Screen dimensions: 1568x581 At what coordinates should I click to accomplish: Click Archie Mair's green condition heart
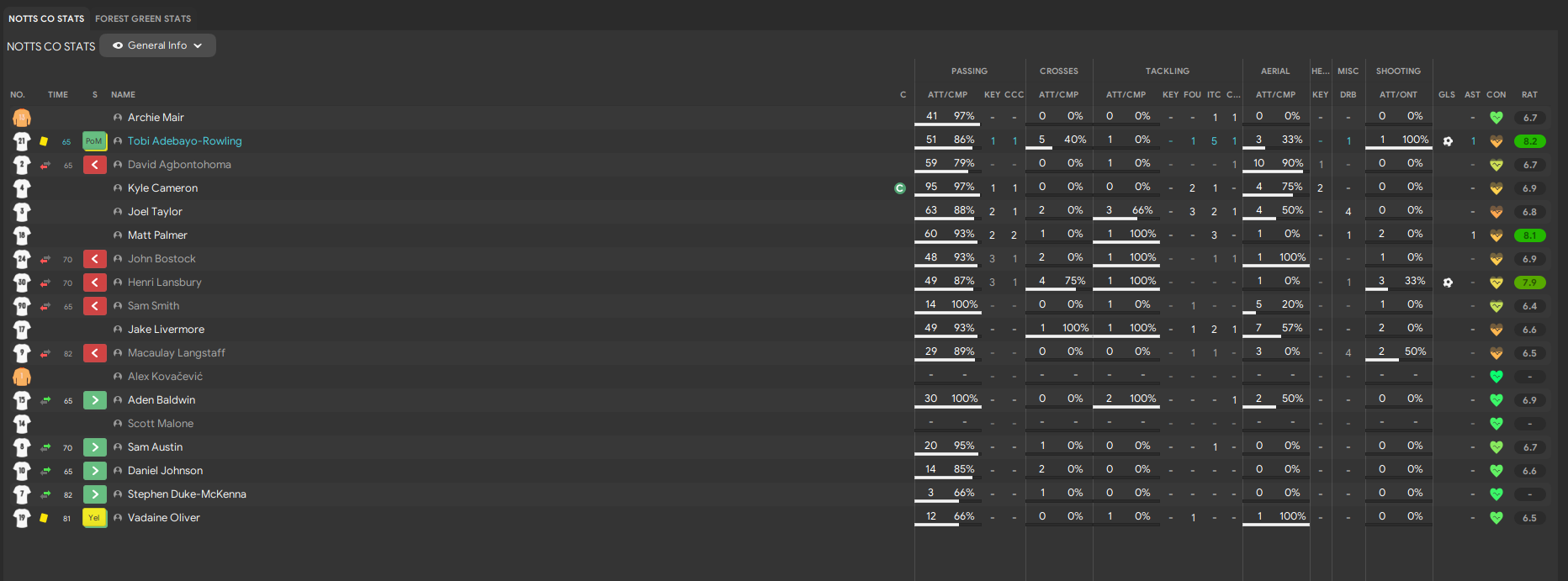[x=1496, y=118]
